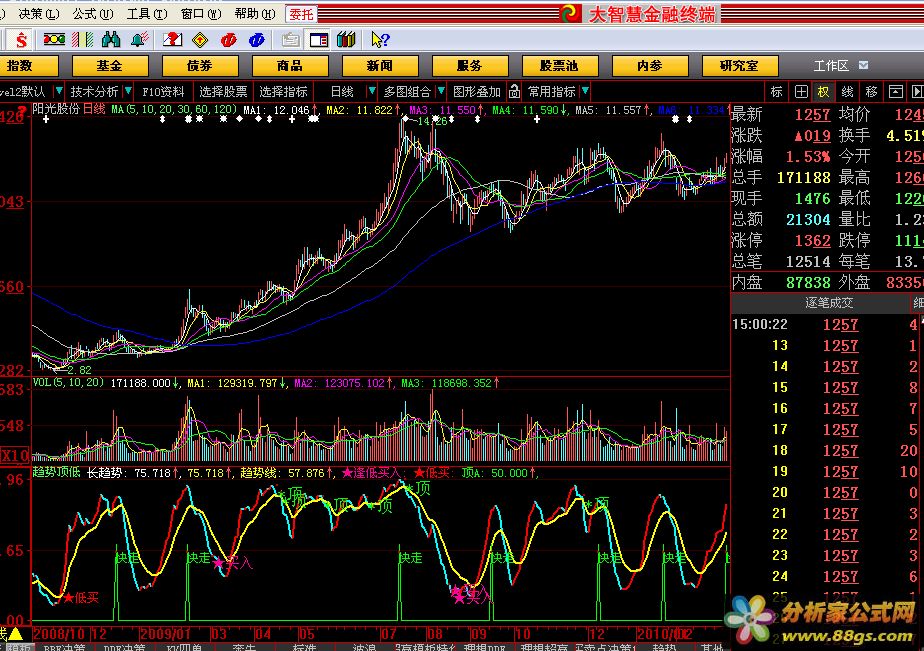Click the 图形叠加 toolbar item
The width and height of the screenshot is (924, 651).
coord(477,91)
